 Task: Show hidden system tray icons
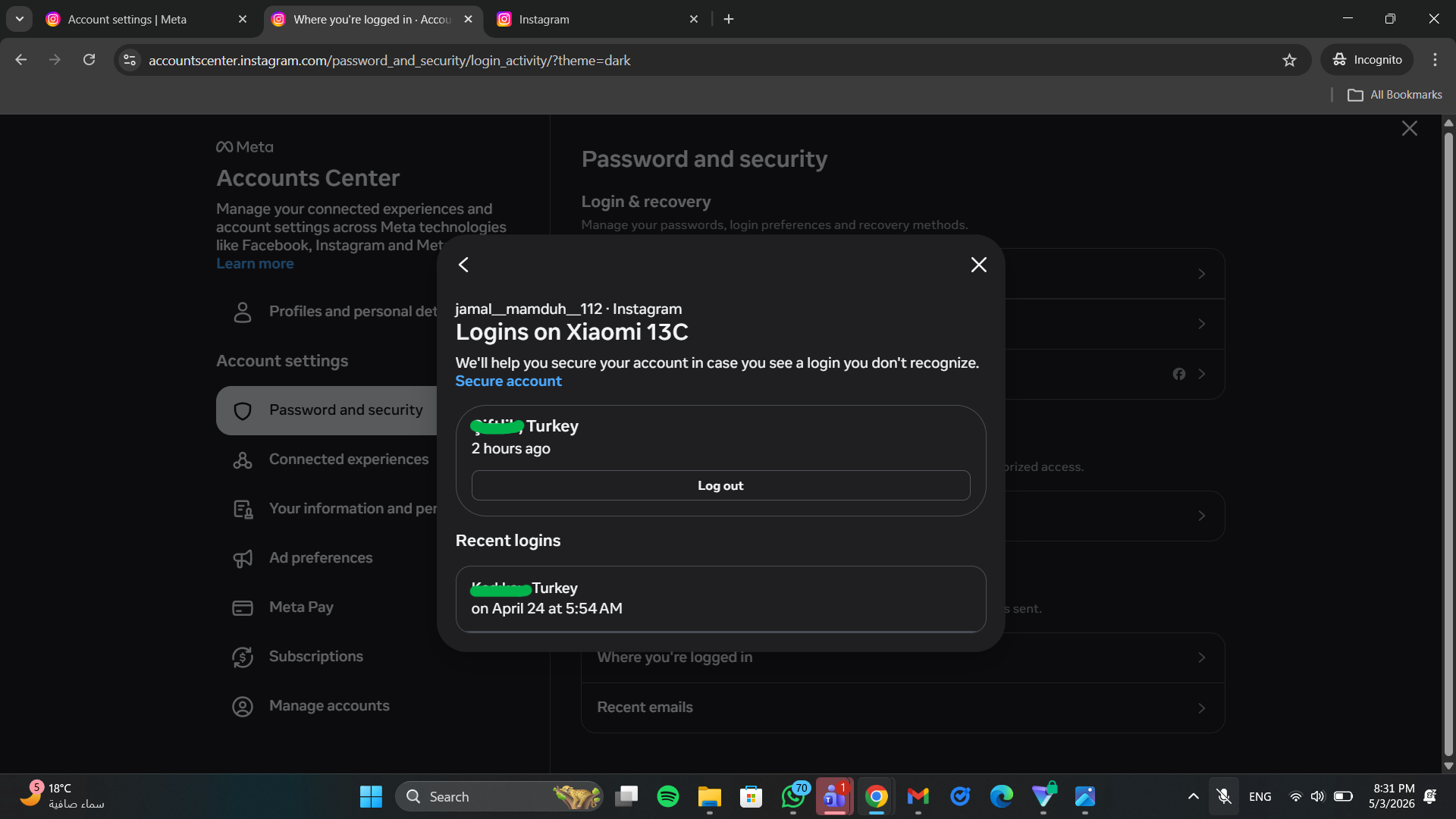1193,797
